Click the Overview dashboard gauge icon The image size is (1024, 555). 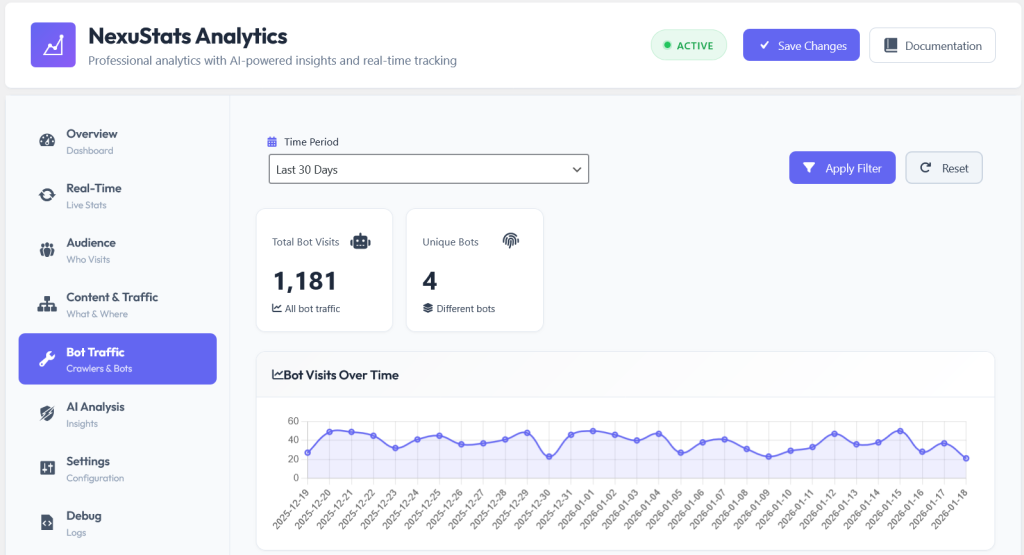(x=47, y=140)
